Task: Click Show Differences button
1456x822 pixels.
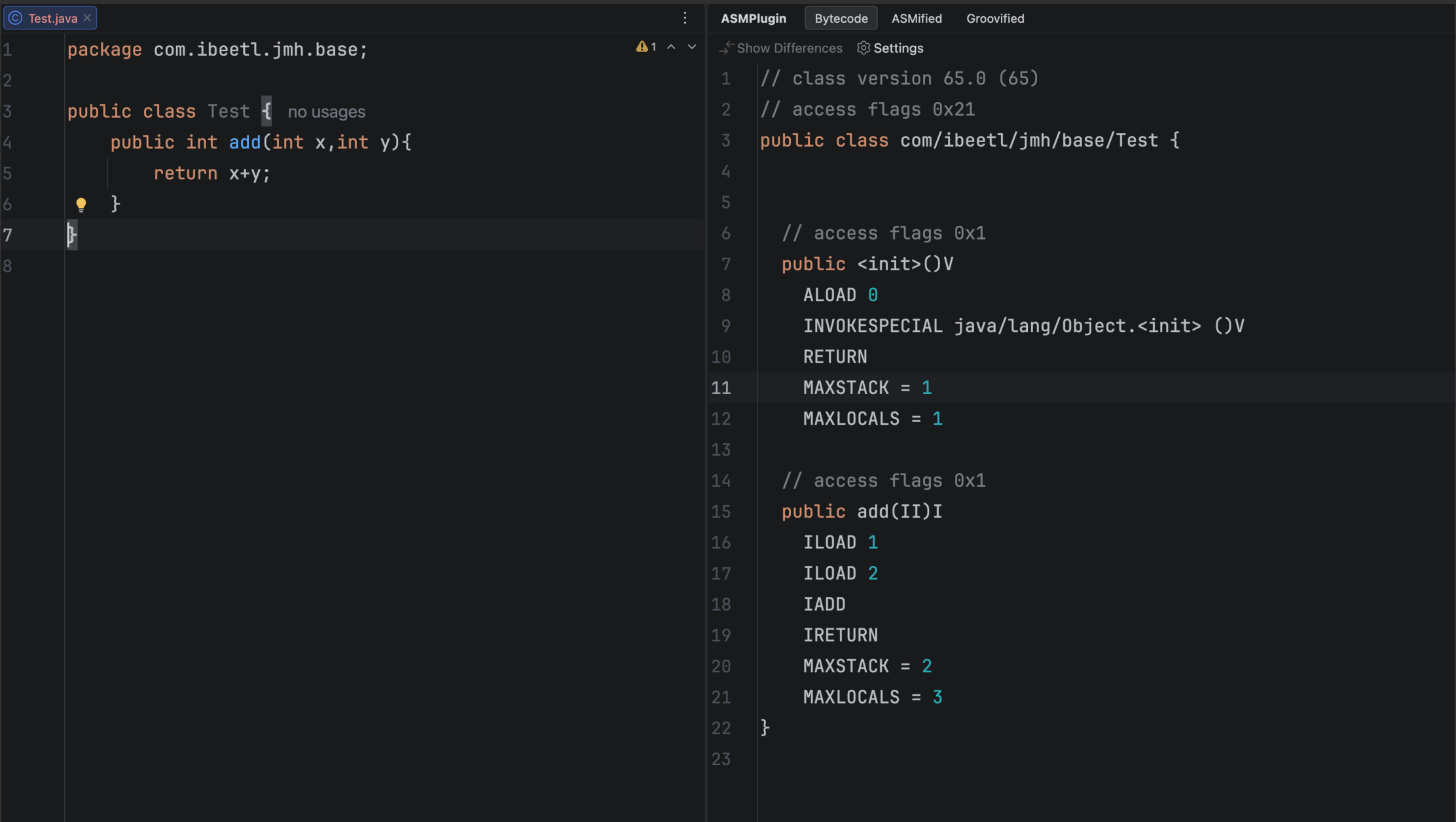Action: tap(782, 48)
